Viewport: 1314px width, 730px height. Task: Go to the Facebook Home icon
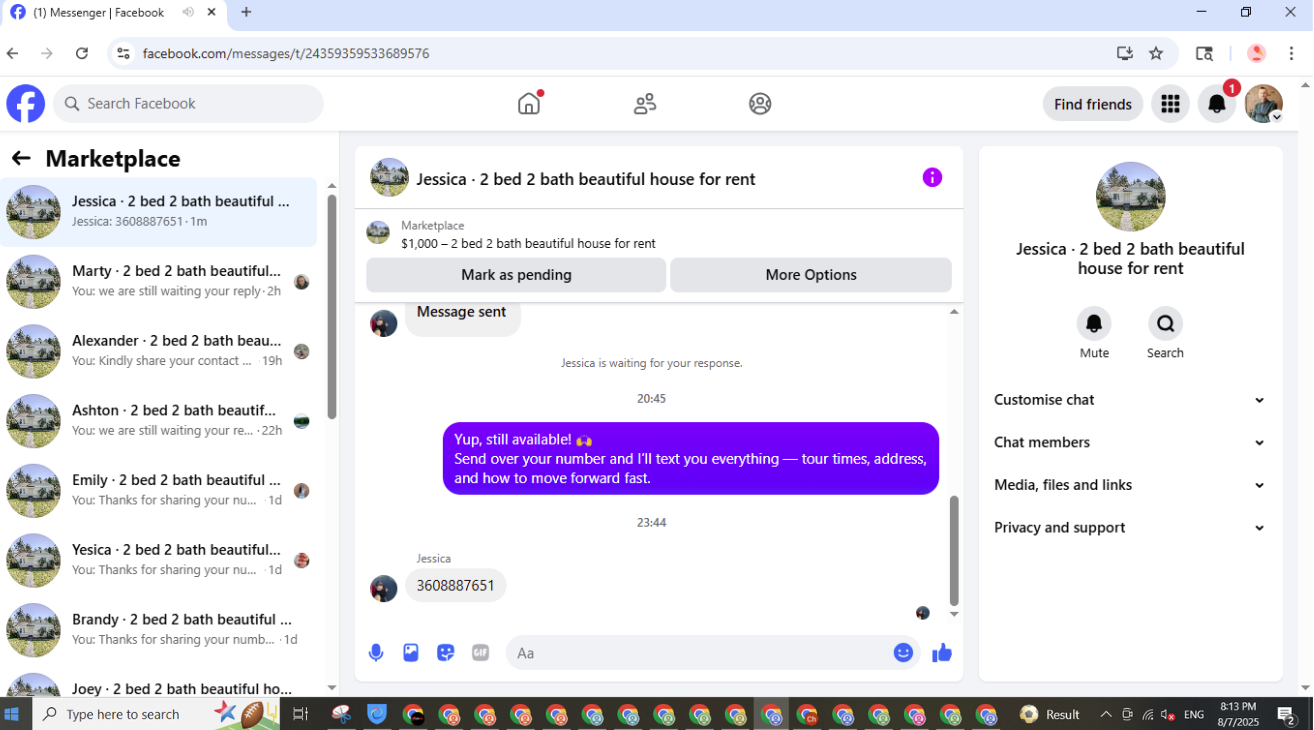pyautogui.click(x=529, y=103)
